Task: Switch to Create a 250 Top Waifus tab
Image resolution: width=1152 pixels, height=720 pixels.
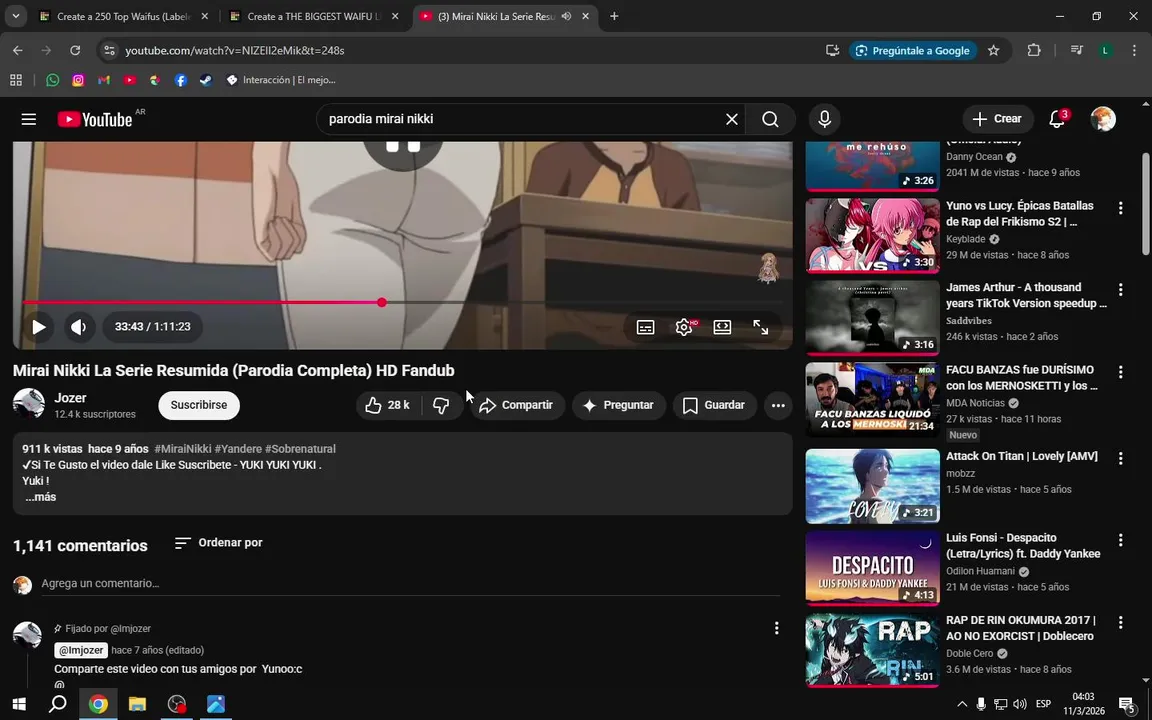Action: [123, 16]
